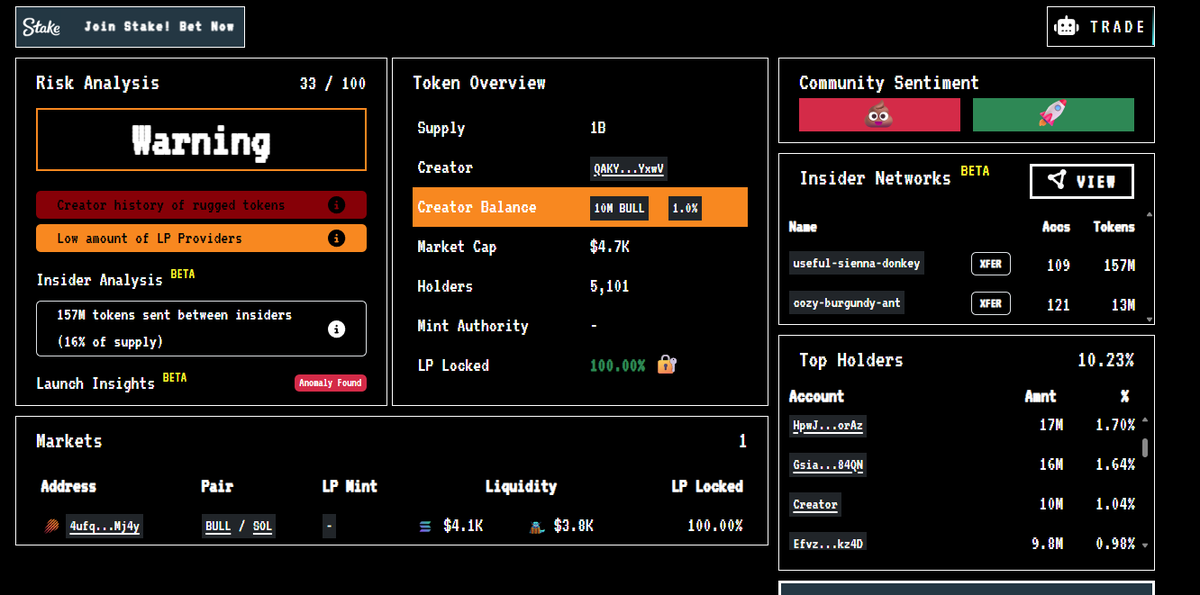Image resolution: width=1200 pixels, height=595 pixels.
Task: Click the Anomaly Found badge
Action: click(330, 383)
